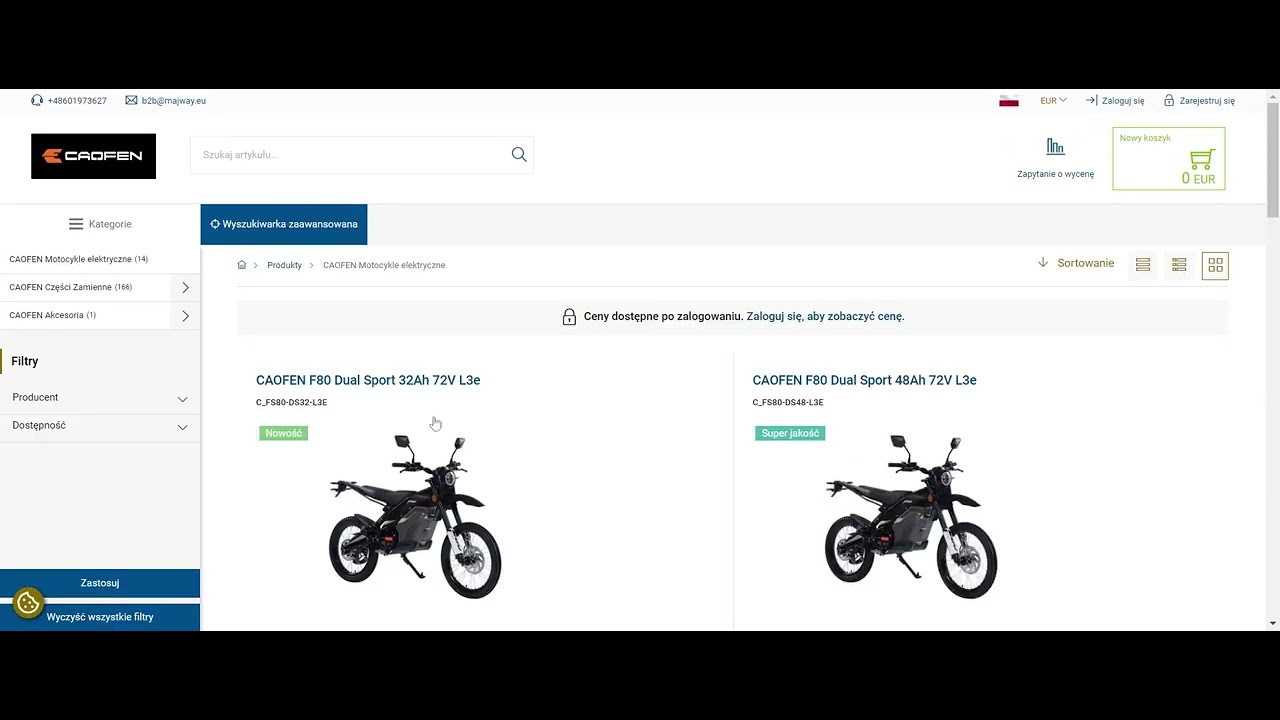The image size is (1280, 720).
Task: Open the cookie settings icon
Action: pyautogui.click(x=28, y=603)
